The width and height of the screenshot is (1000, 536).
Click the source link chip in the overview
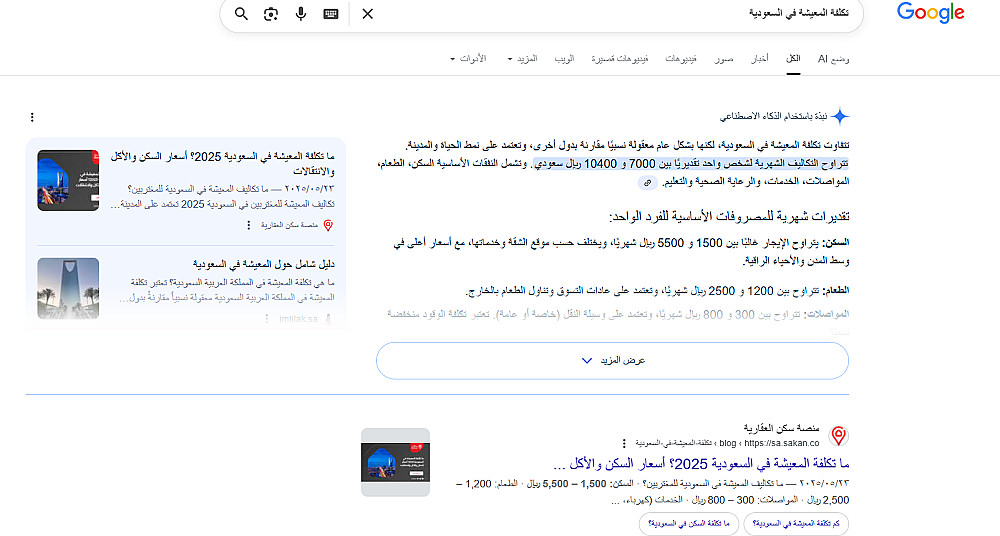(x=647, y=182)
